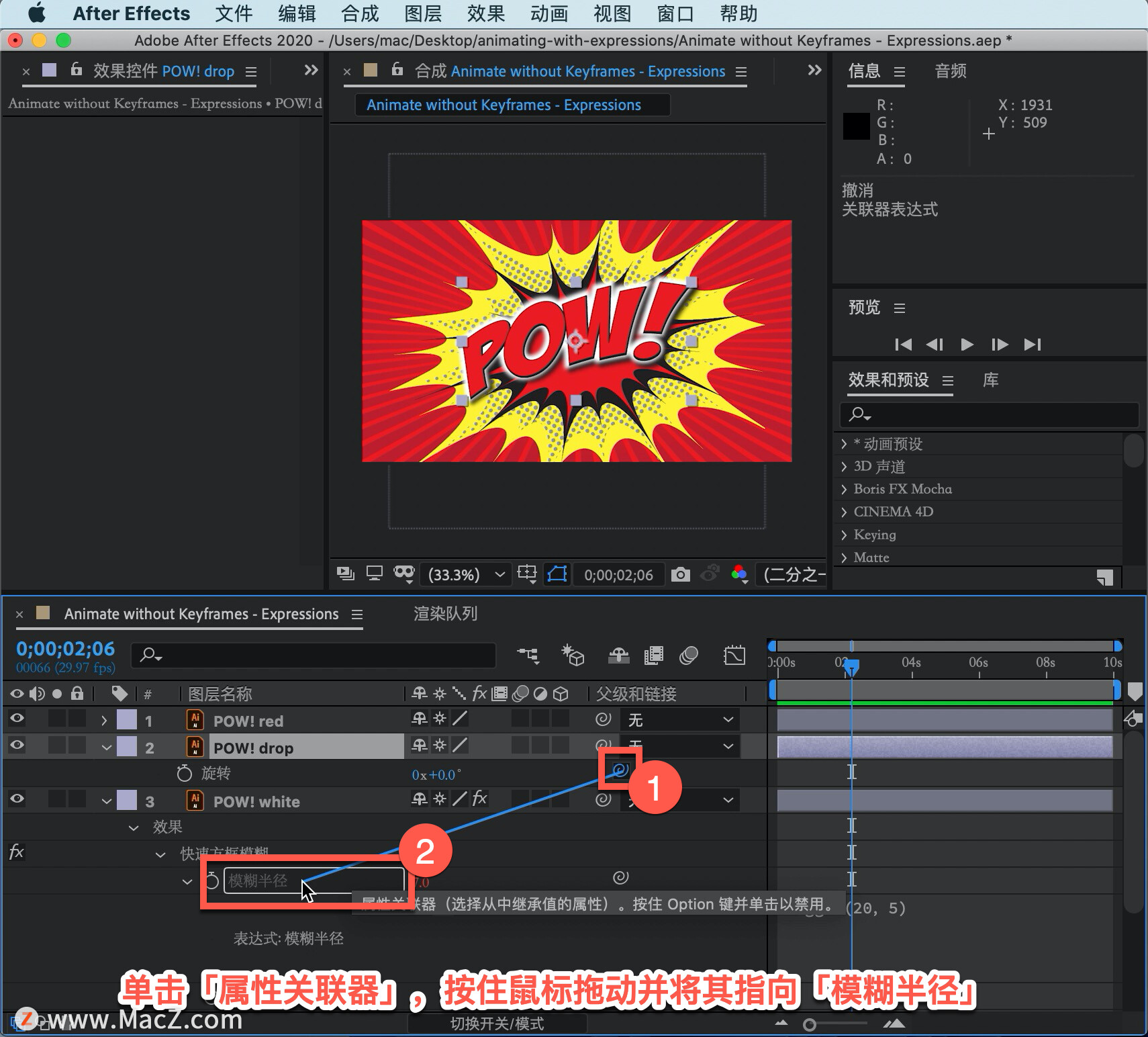
Task: Toggle shy switch for POW! red layer
Action: click(x=420, y=719)
